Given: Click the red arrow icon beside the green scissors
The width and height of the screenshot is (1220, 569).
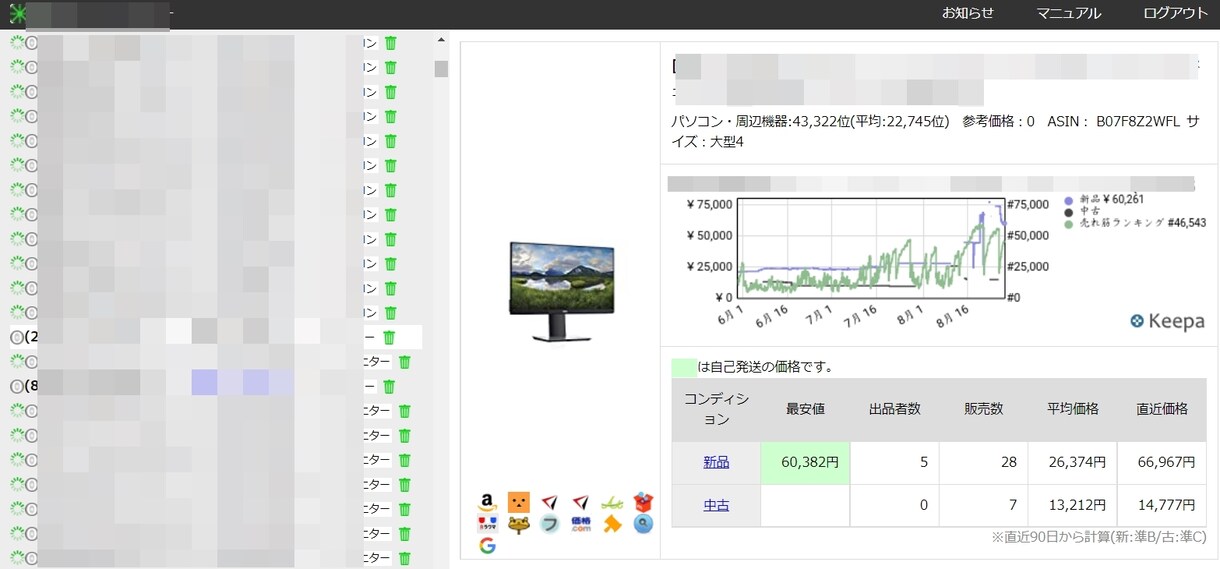Looking at the screenshot, I should (x=581, y=502).
